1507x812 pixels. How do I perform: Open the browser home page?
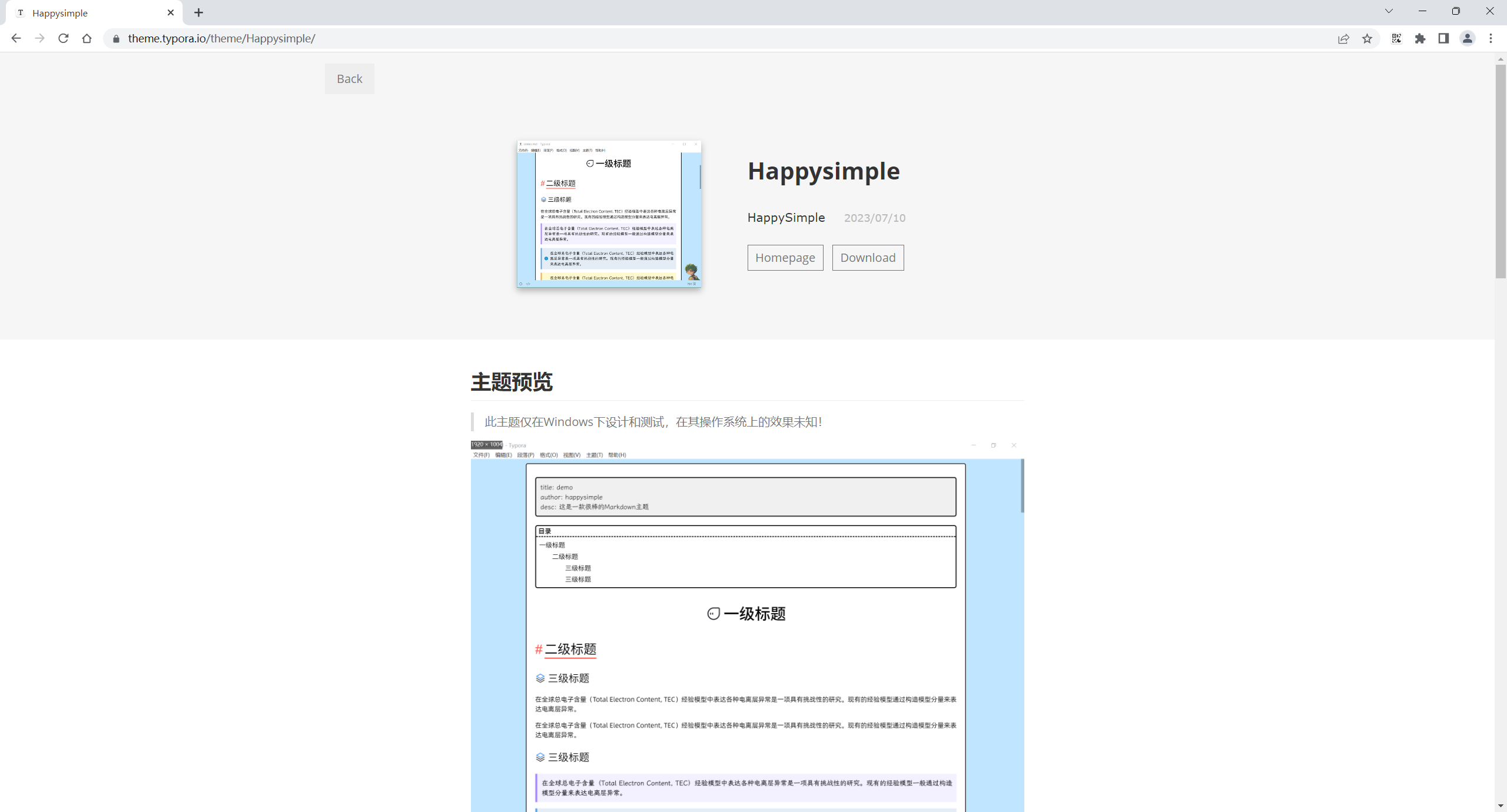tap(87, 38)
